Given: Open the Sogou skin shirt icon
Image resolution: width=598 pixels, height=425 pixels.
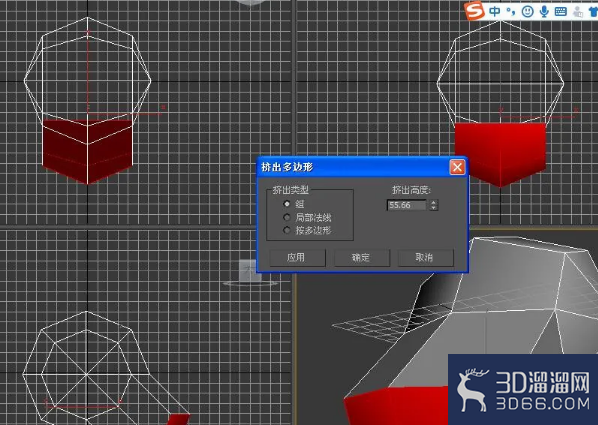Looking at the screenshot, I should [593, 11].
